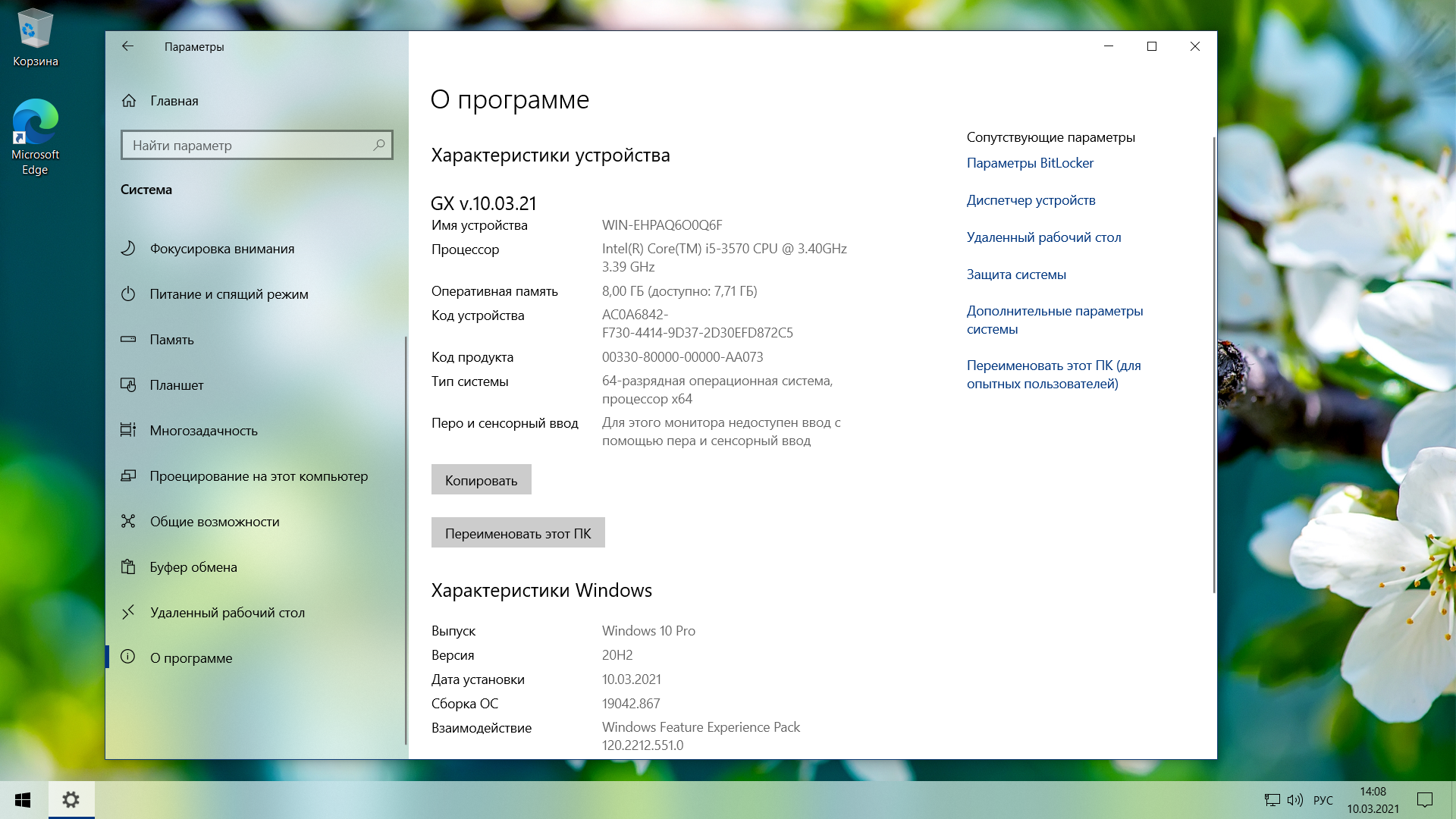Click the main page vertical scrollbar

pos(1213,364)
